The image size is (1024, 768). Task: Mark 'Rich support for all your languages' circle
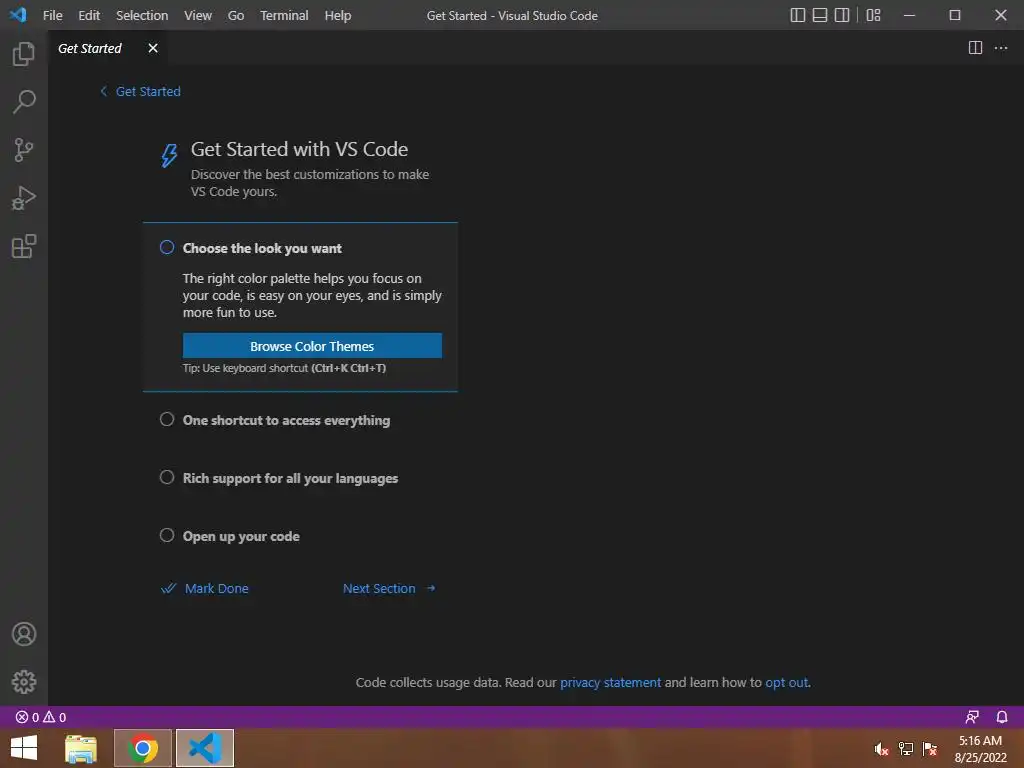[167, 477]
